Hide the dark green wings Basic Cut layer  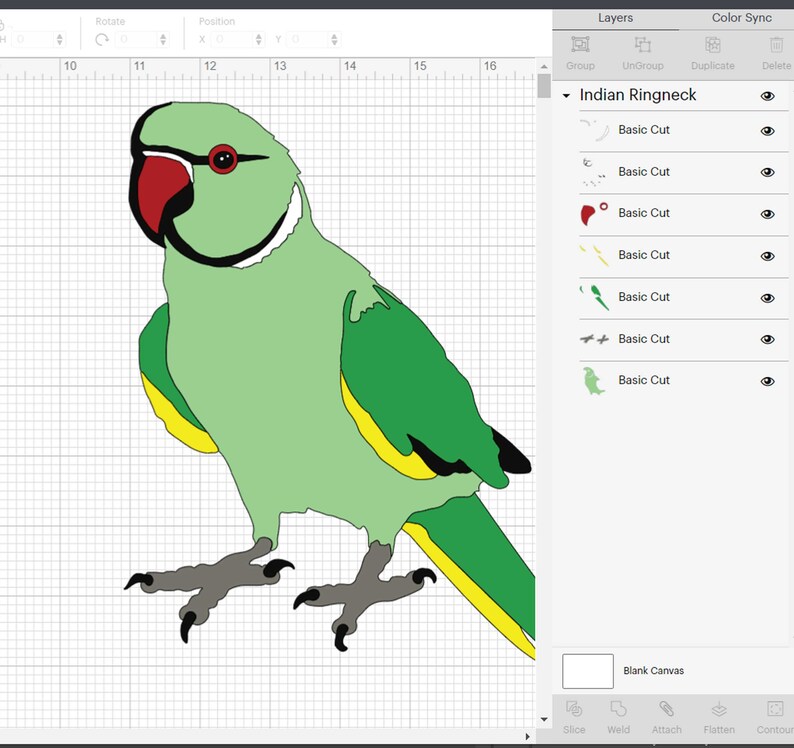pos(768,298)
